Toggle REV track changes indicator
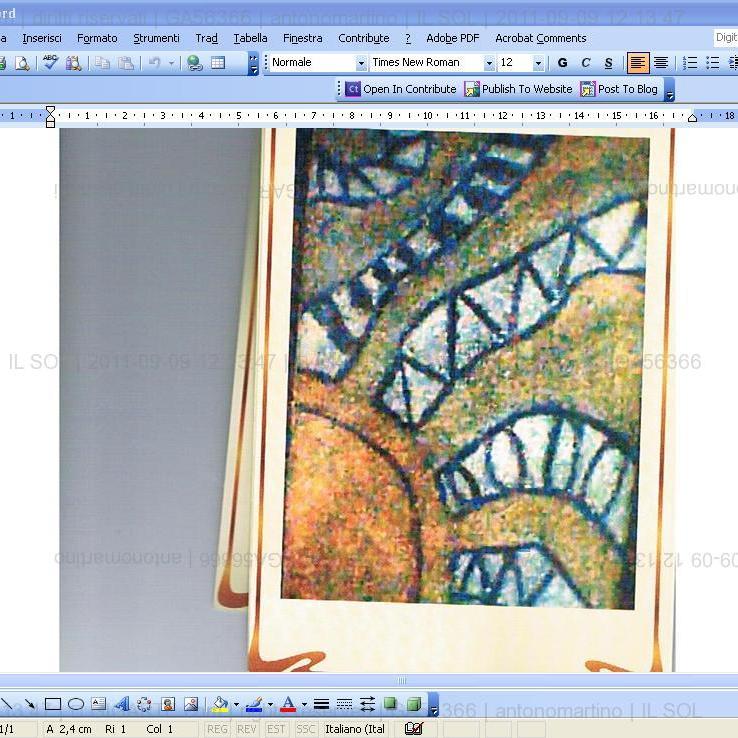Viewport: 738px width, 738px height. [246, 729]
